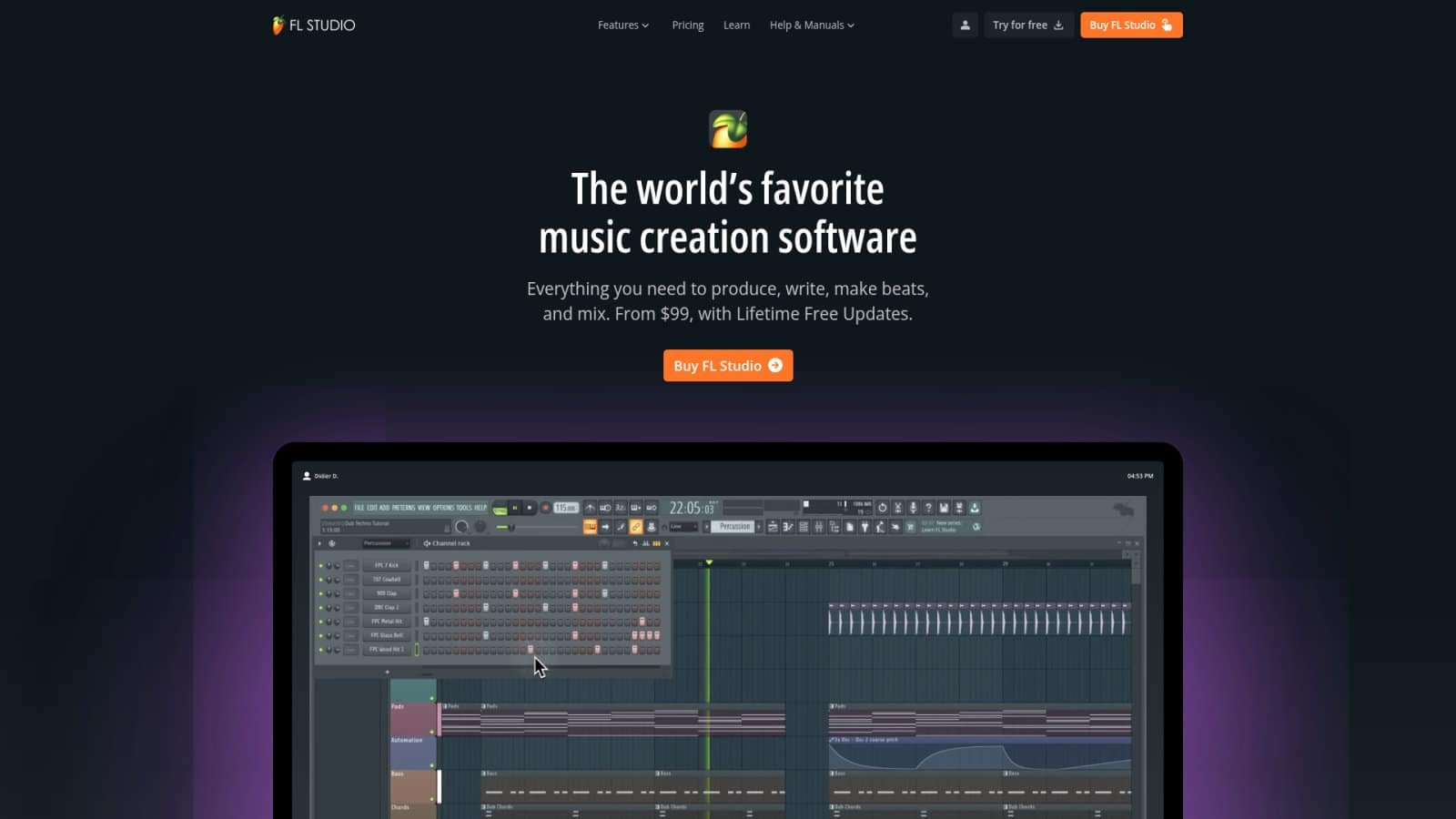Open the channel rack view icon in toolbar
This screenshot has width=1456, height=819.
coord(804,527)
